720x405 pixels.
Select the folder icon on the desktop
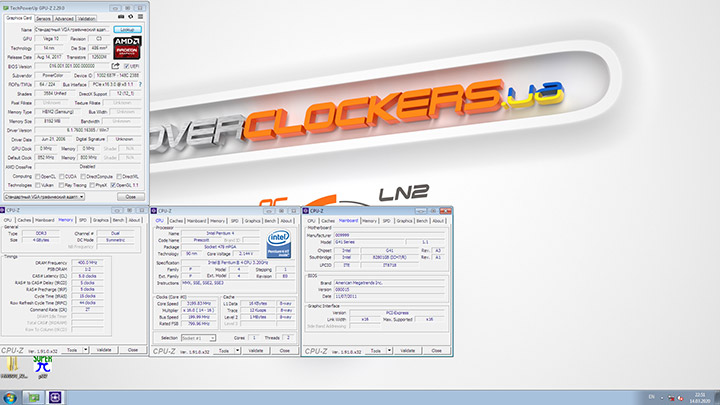click(13, 367)
